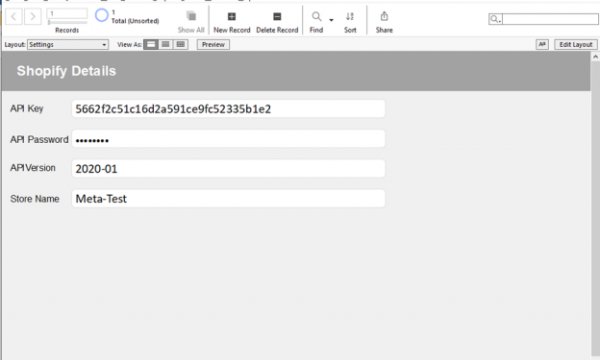This screenshot has height=360, width=600.
Task: Click the API Version field
Action: point(228,169)
